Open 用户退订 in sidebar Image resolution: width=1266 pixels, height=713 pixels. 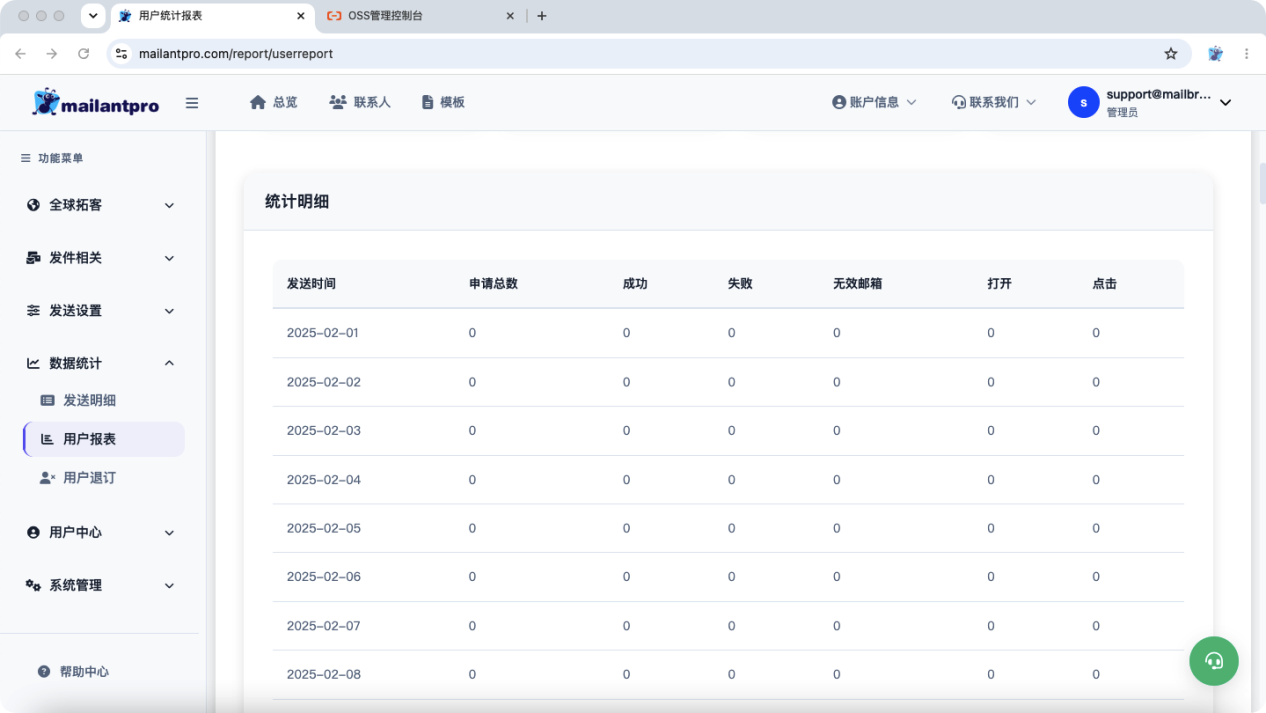pyautogui.click(x=103, y=478)
